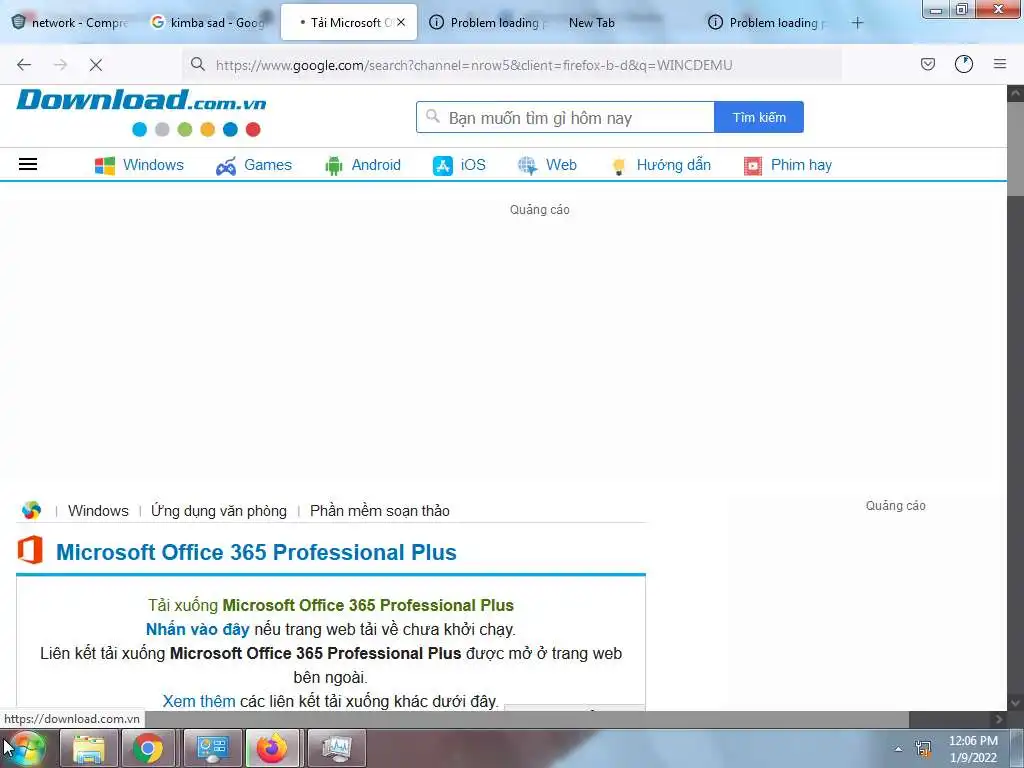Viewport: 1024px width, 768px height.
Task: Click the Firefox taskbar icon
Action: pos(272,748)
